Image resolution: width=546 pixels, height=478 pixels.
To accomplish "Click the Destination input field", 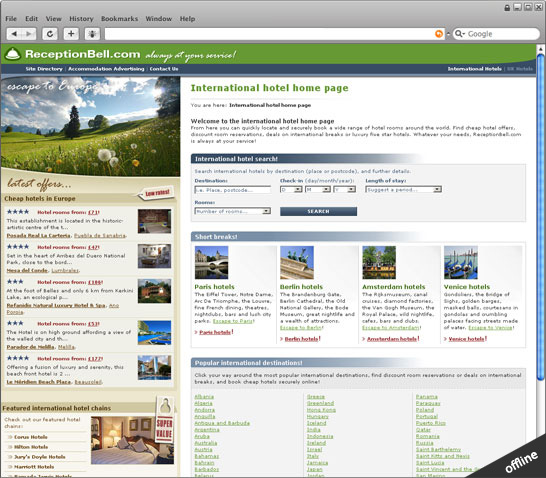I will (233, 190).
